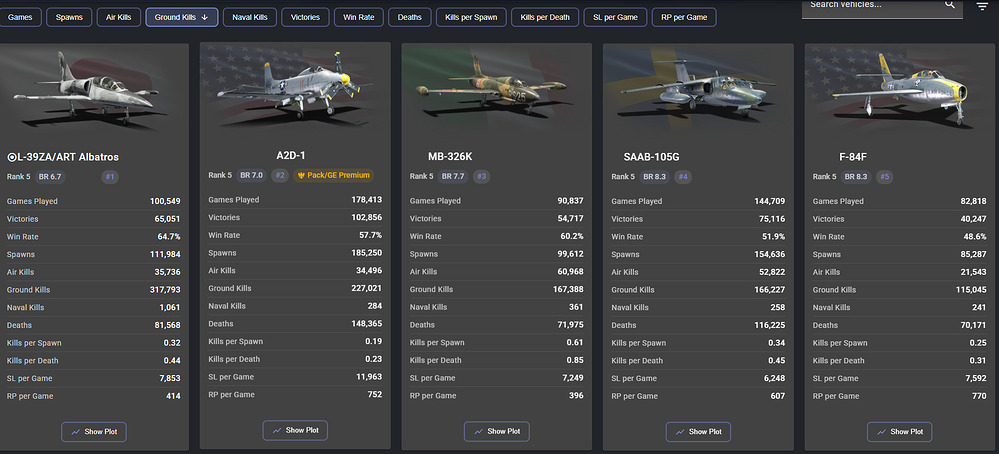Click games played value 178,413
Image resolution: width=999 pixels, height=454 pixels.
click(x=366, y=200)
